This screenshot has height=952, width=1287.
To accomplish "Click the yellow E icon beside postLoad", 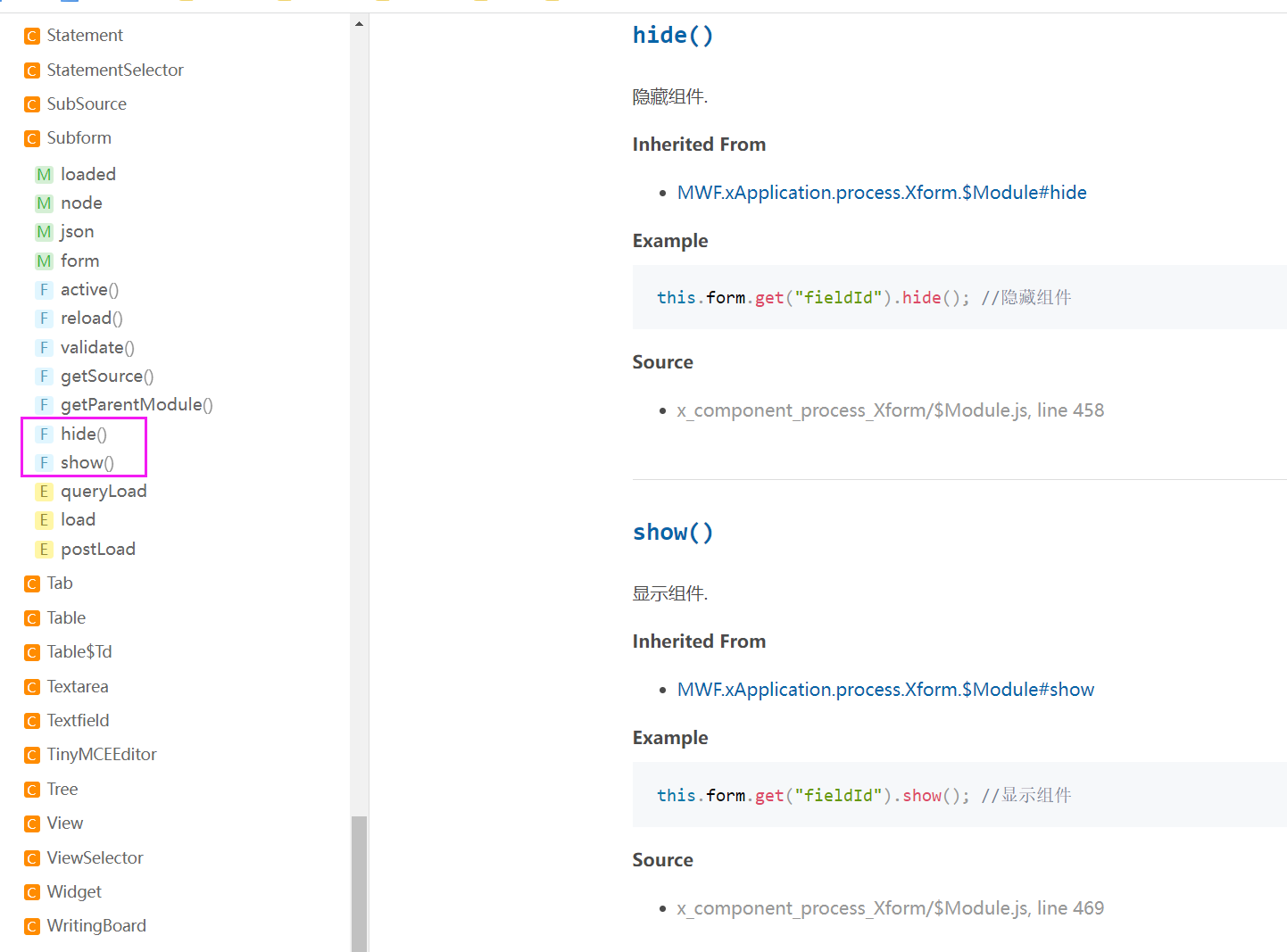I will pyautogui.click(x=44, y=550).
